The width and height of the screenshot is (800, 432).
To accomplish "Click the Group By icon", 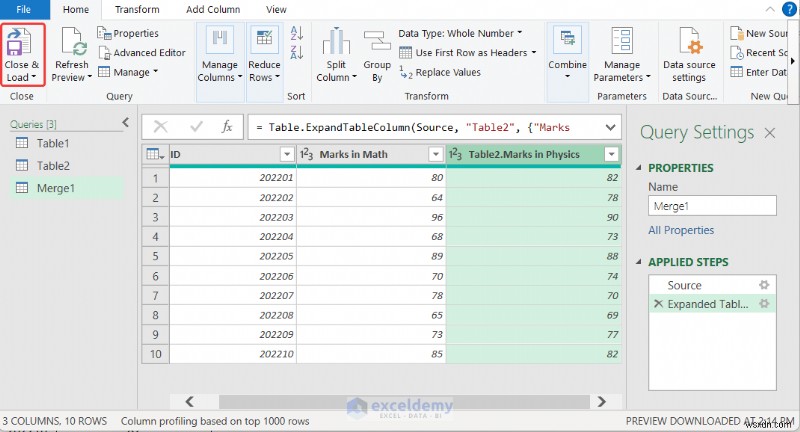I will click(377, 42).
